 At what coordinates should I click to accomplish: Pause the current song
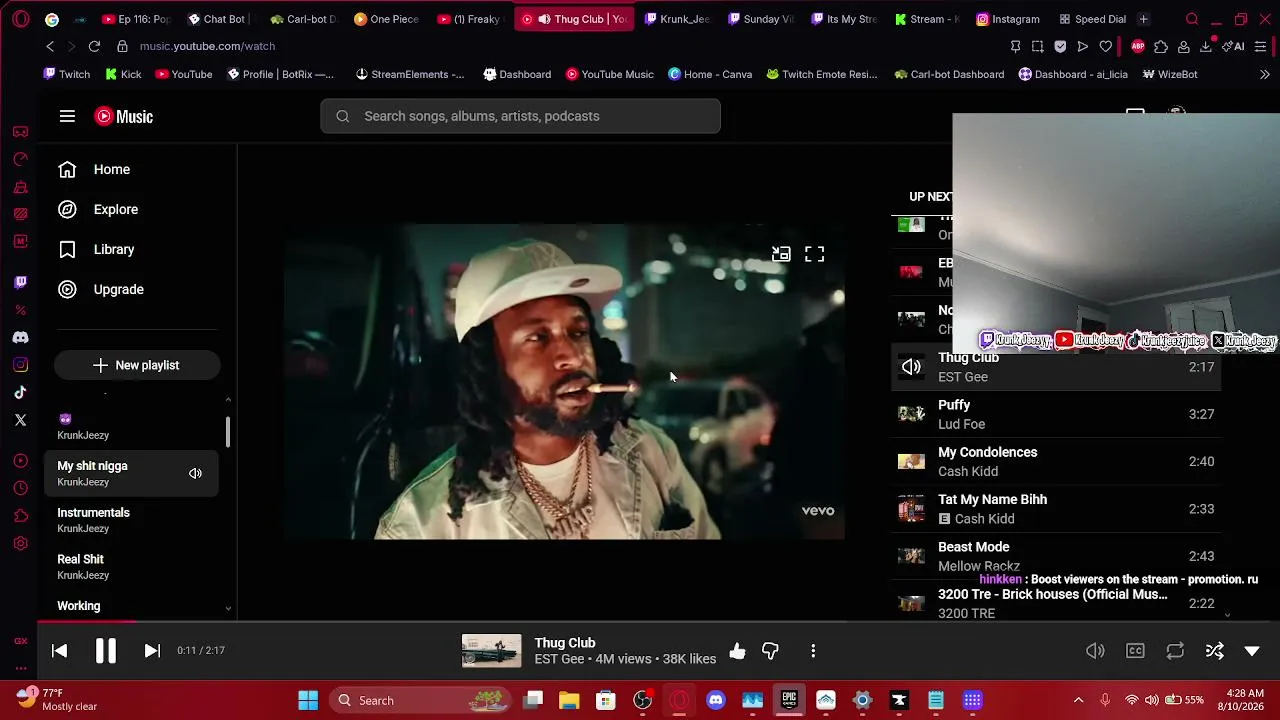click(105, 650)
